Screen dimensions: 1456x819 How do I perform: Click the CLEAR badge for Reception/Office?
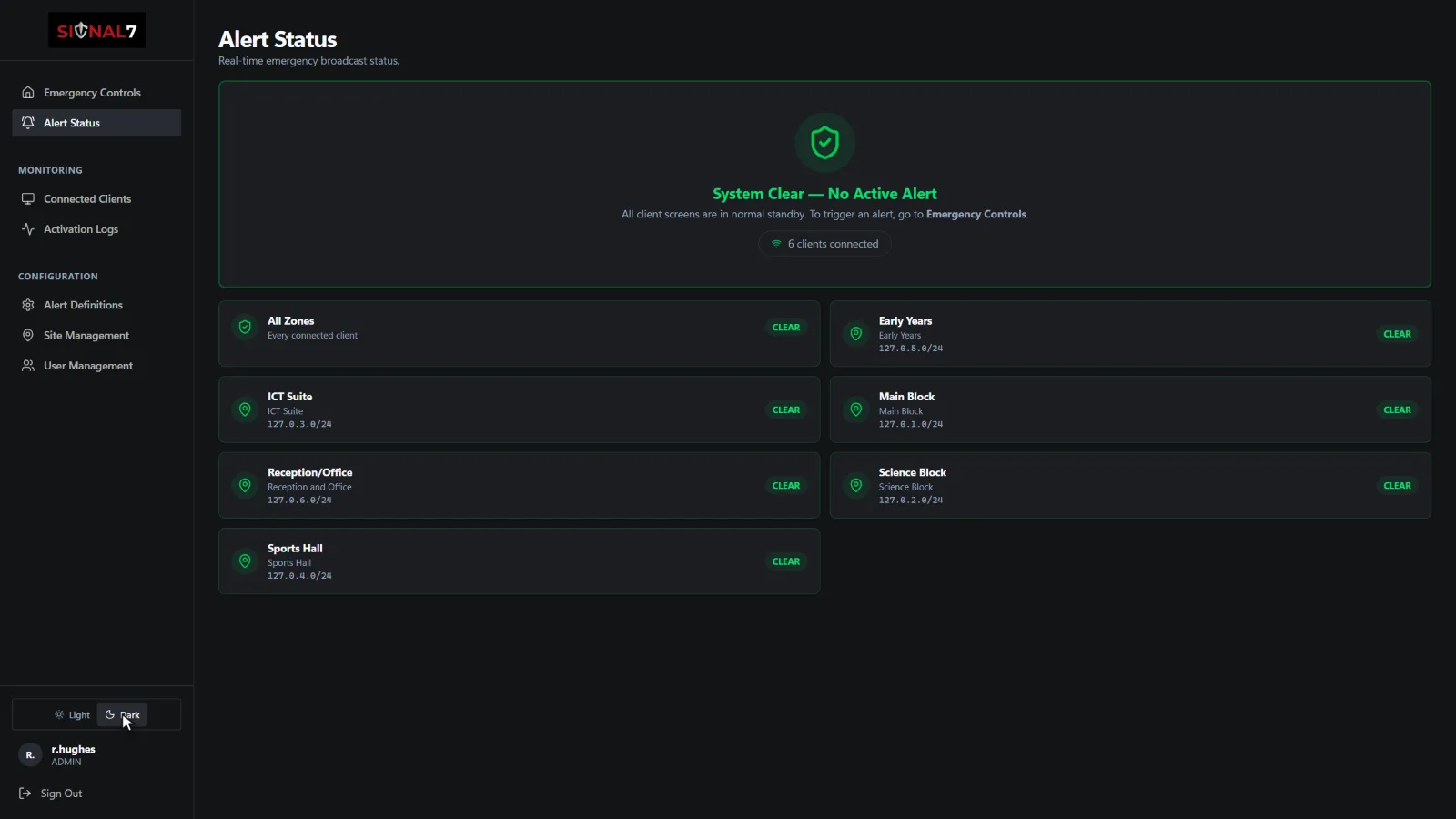(786, 486)
